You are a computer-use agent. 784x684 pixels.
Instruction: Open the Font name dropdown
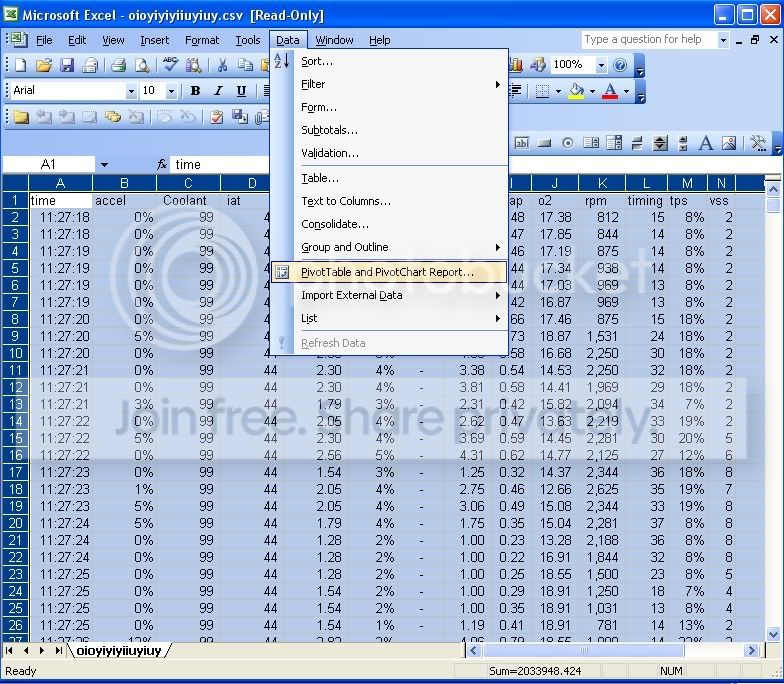131,91
